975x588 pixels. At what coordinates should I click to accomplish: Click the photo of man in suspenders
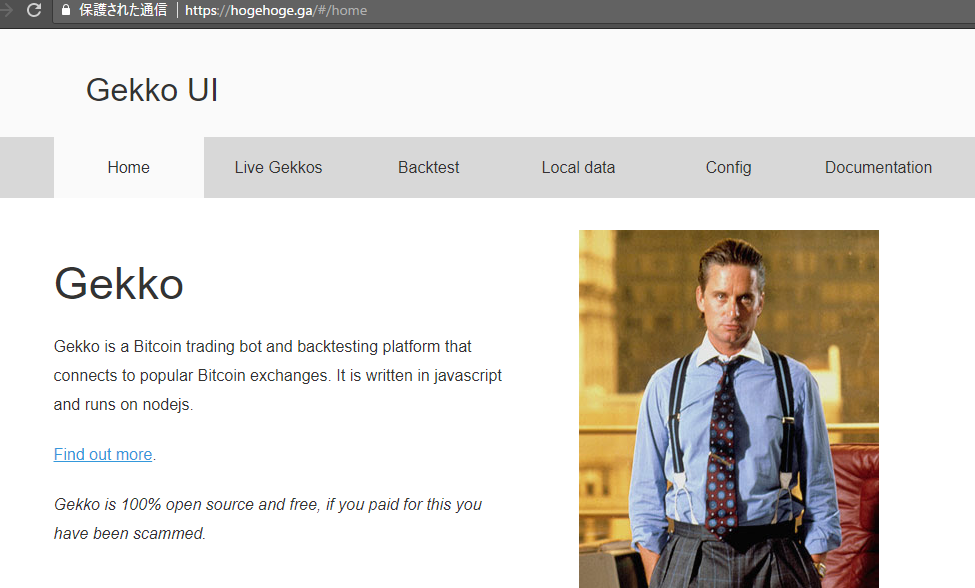729,409
